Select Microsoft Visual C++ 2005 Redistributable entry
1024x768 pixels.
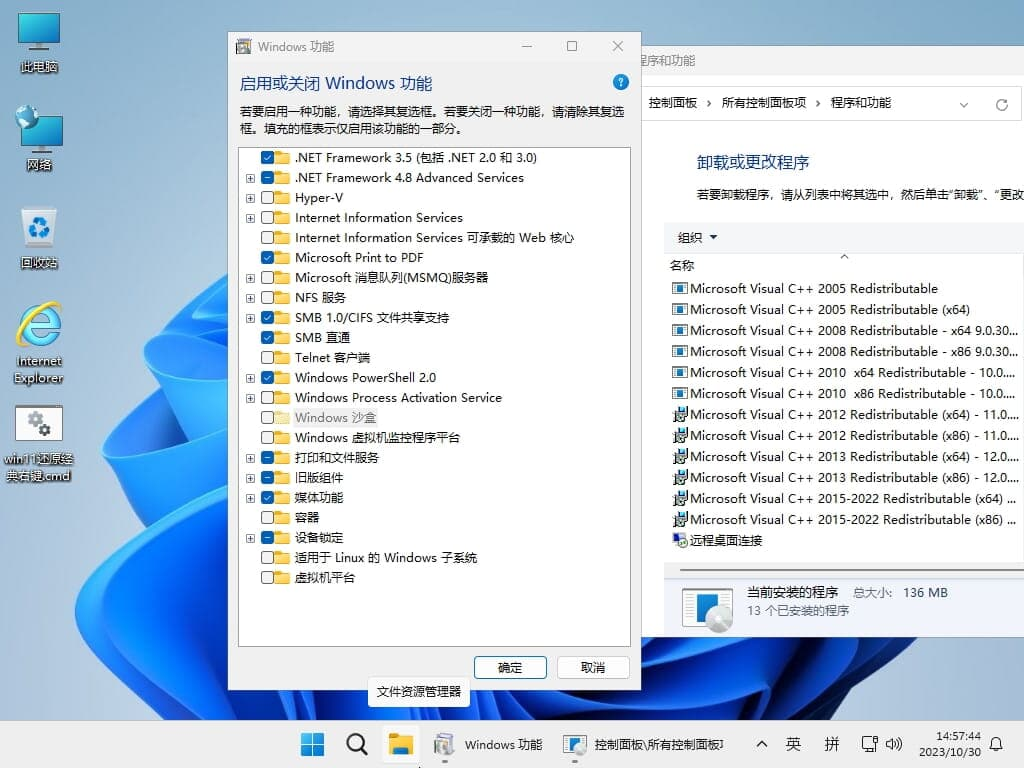click(812, 288)
